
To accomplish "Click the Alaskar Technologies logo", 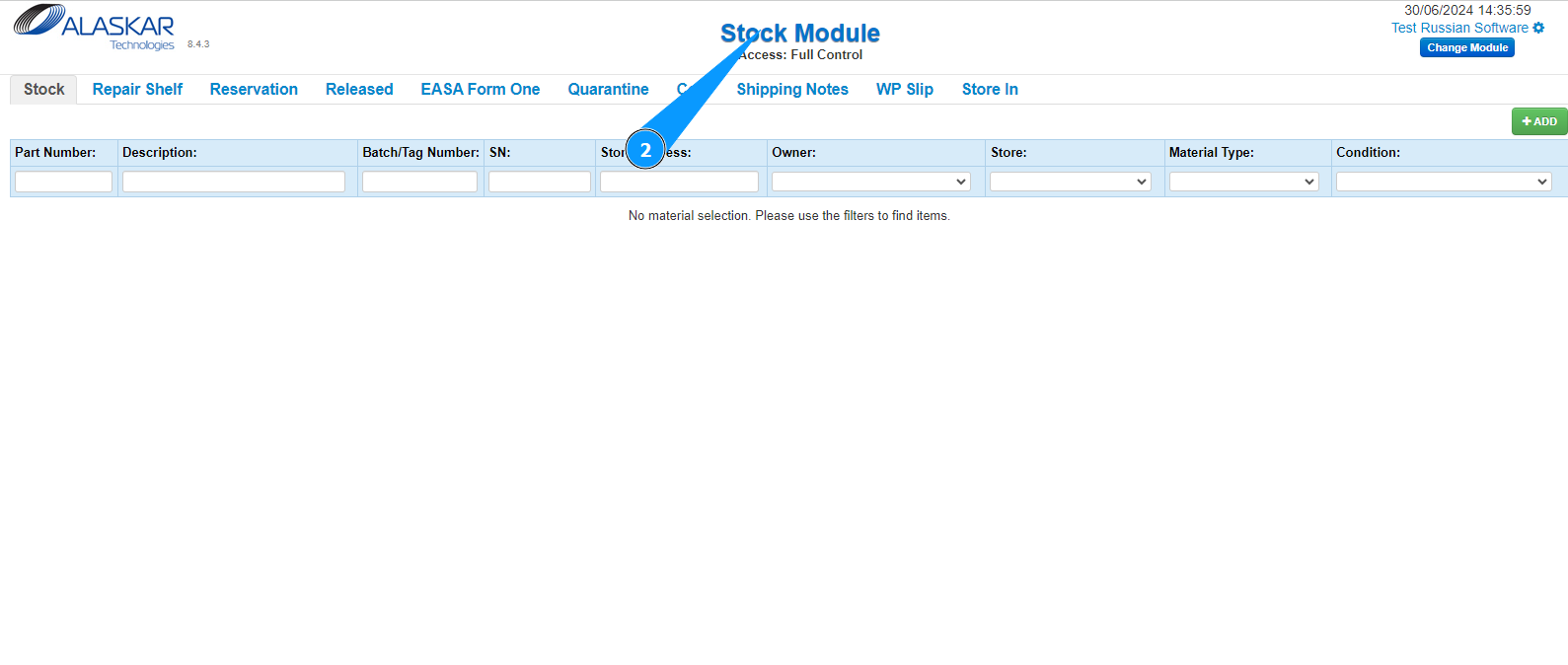I will (x=94, y=28).
